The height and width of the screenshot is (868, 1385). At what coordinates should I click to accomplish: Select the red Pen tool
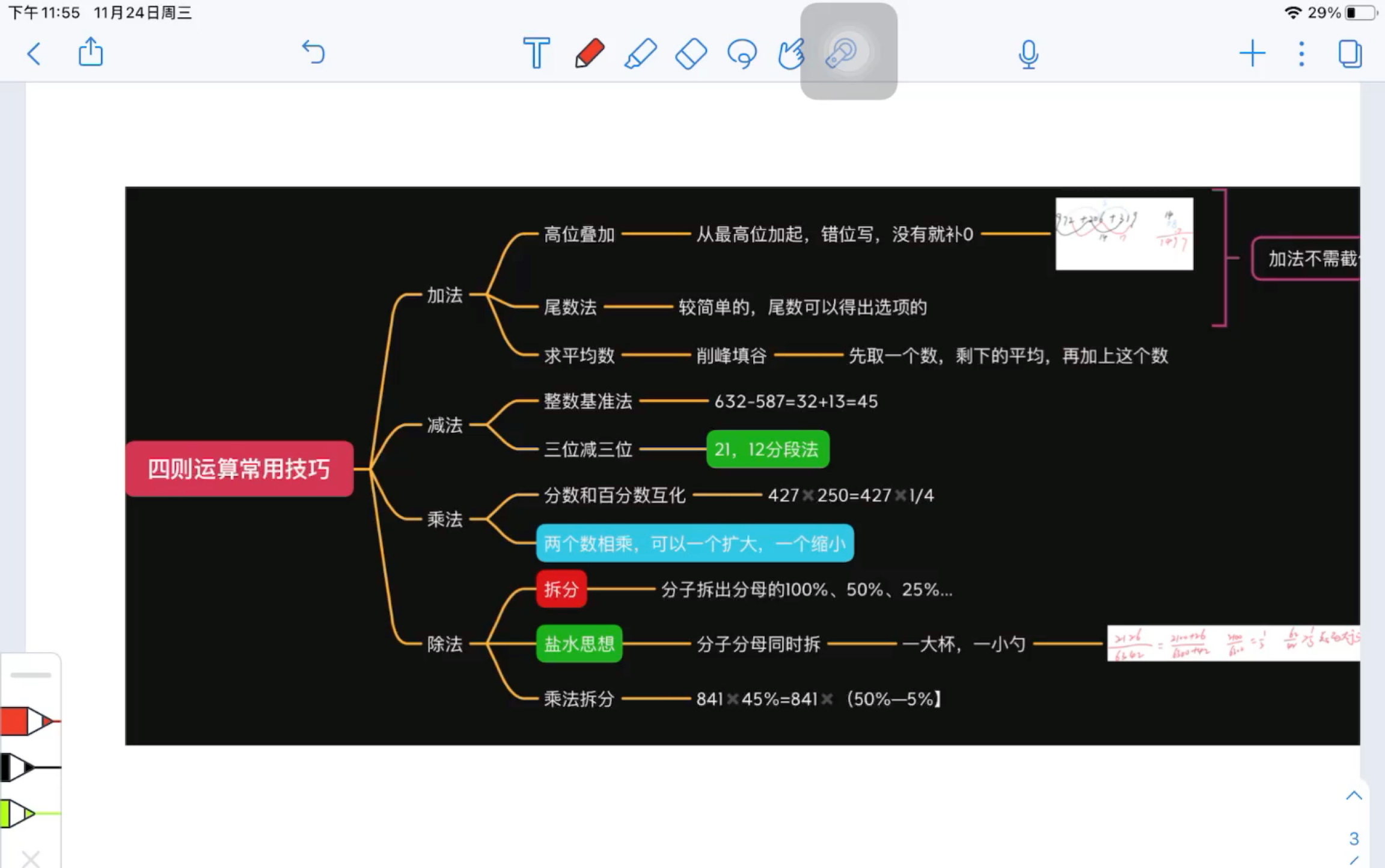tap(589, 53)
